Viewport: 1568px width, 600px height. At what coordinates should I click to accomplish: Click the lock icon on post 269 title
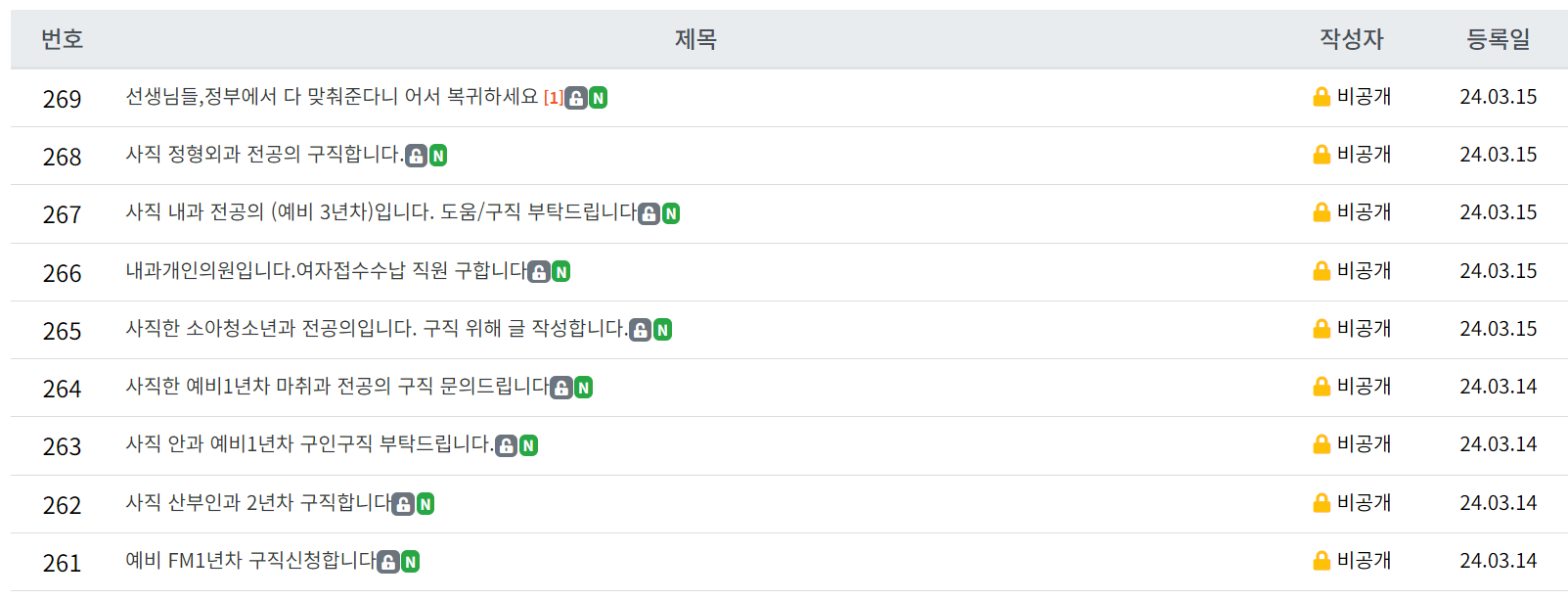[x=576, y=98]
